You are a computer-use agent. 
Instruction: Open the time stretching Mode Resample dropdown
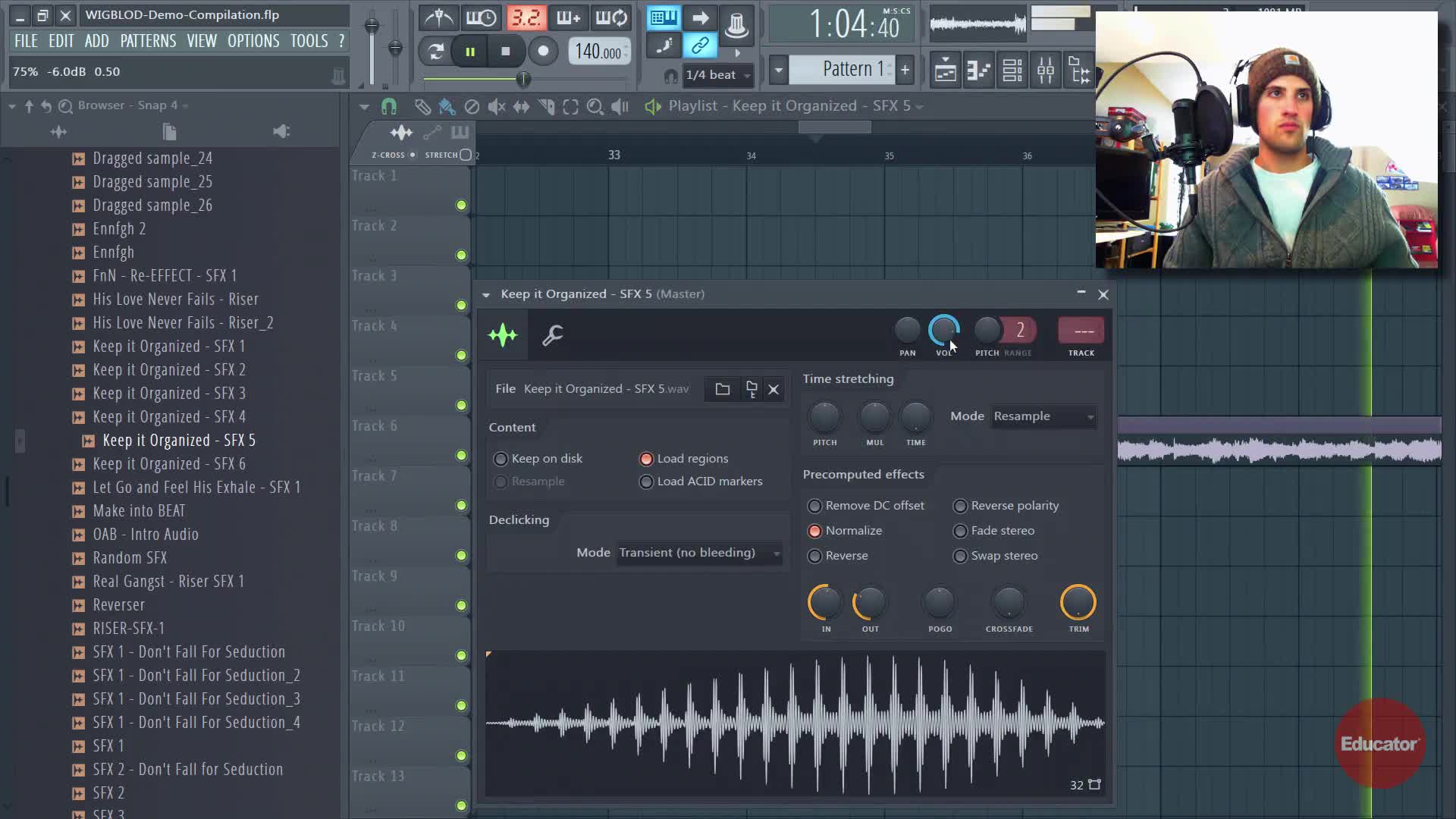[x=1043, y=416]
